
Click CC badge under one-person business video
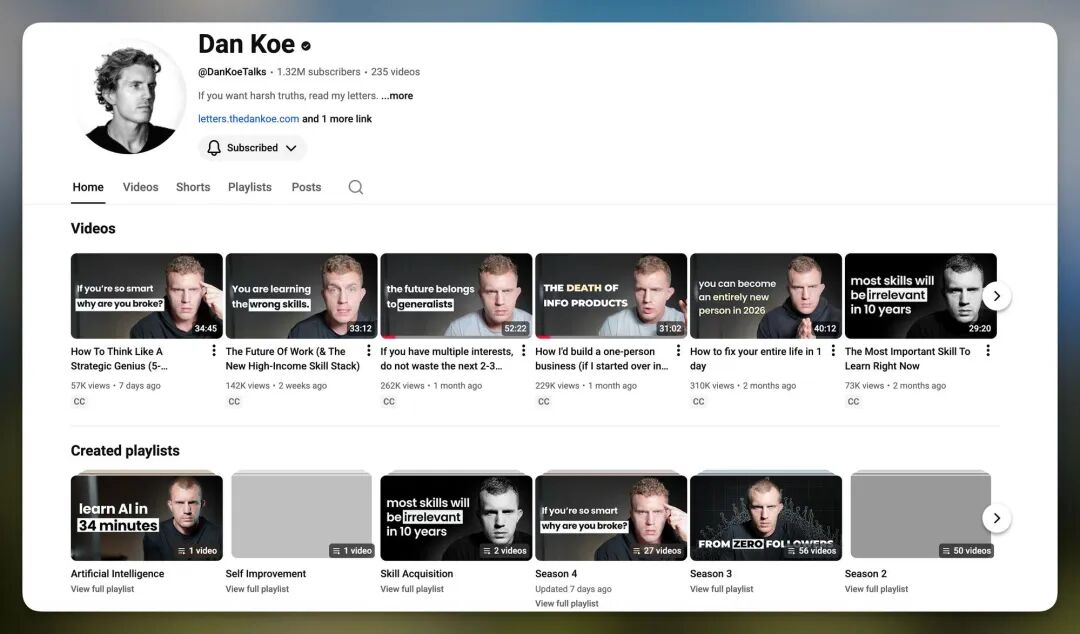tap(544, 402)
